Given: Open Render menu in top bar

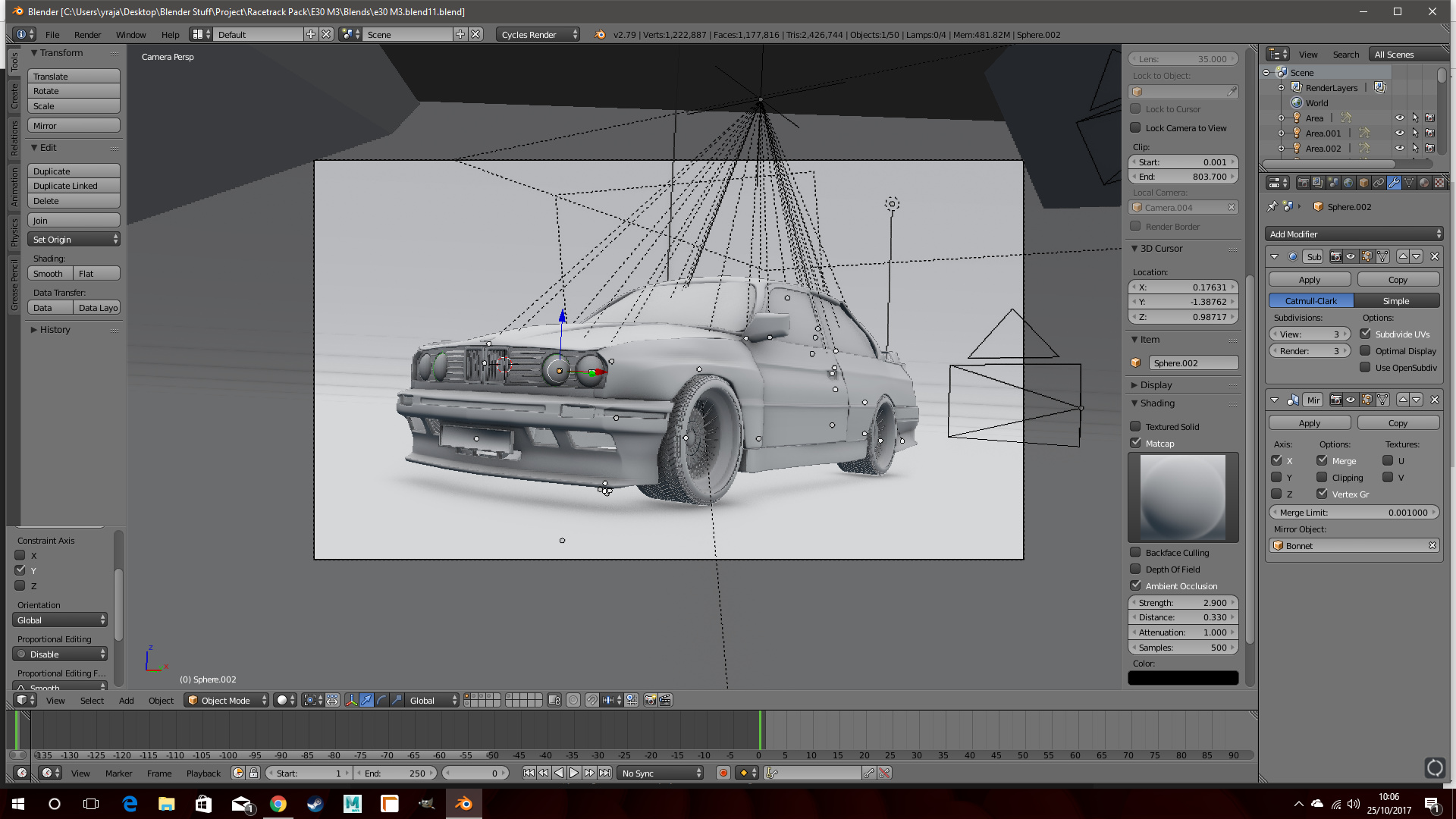Looking at the screenshot, I should 87,35.
